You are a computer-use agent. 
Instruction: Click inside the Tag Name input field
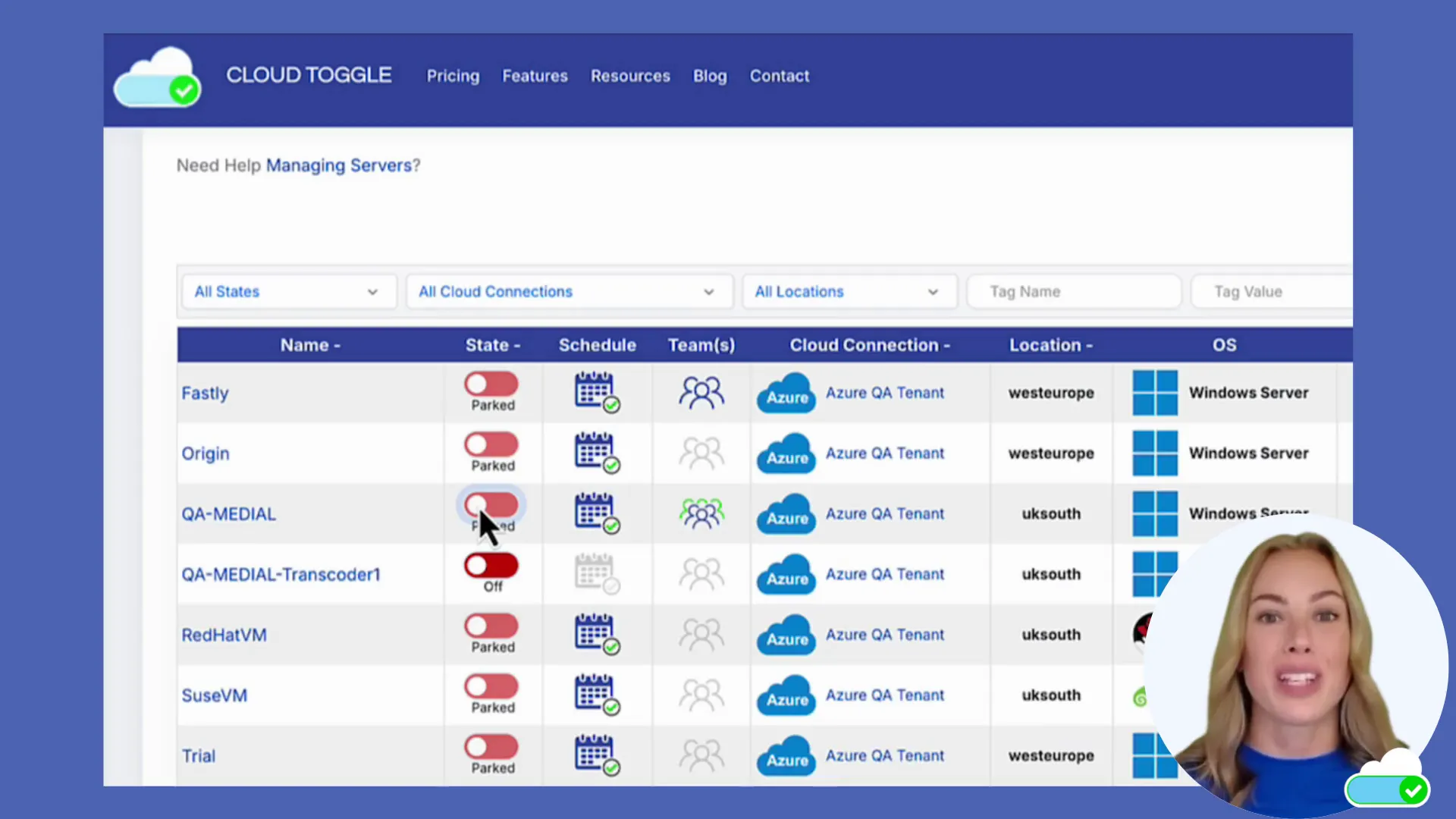point(1074,291)
